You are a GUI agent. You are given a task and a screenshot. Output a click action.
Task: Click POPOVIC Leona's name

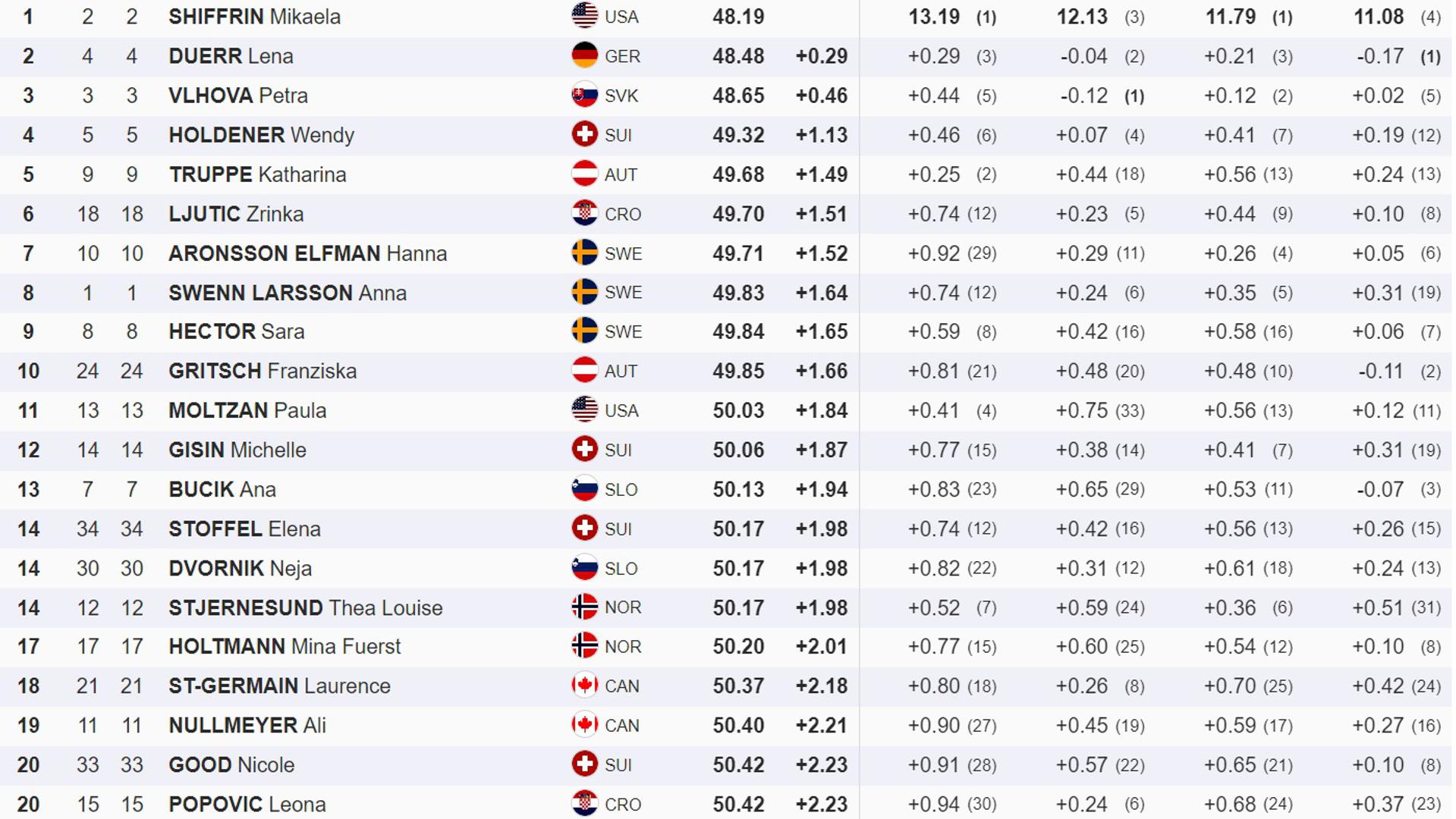[247, 804]
